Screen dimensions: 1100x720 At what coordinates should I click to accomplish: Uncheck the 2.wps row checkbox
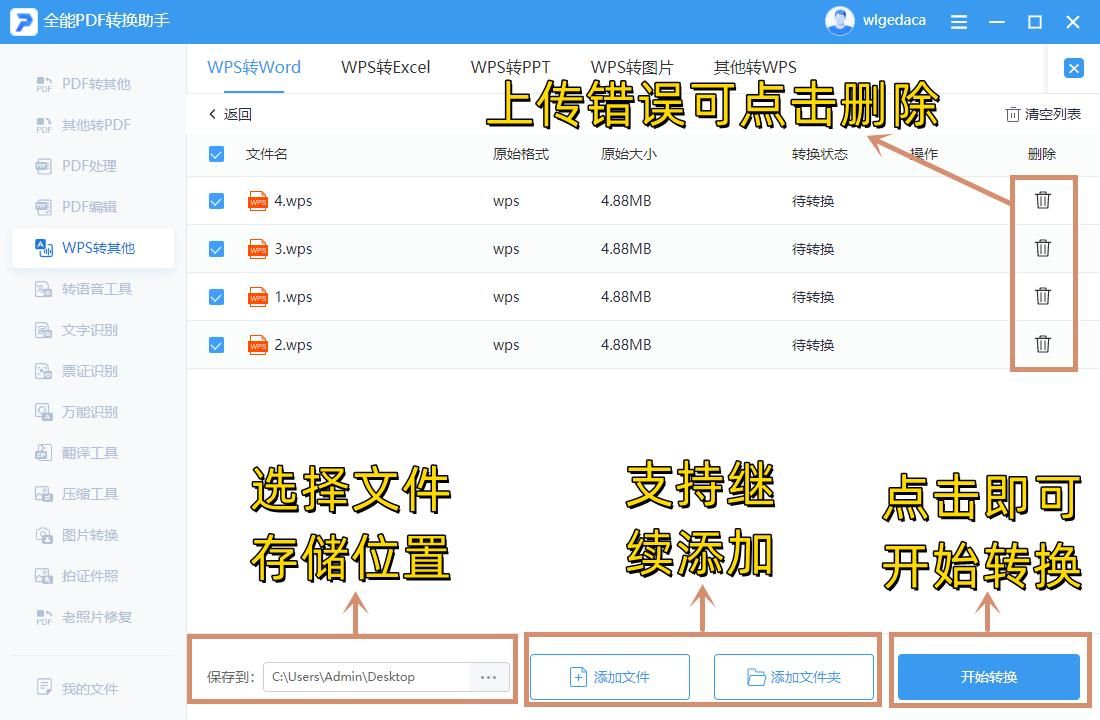coord(216,345)
